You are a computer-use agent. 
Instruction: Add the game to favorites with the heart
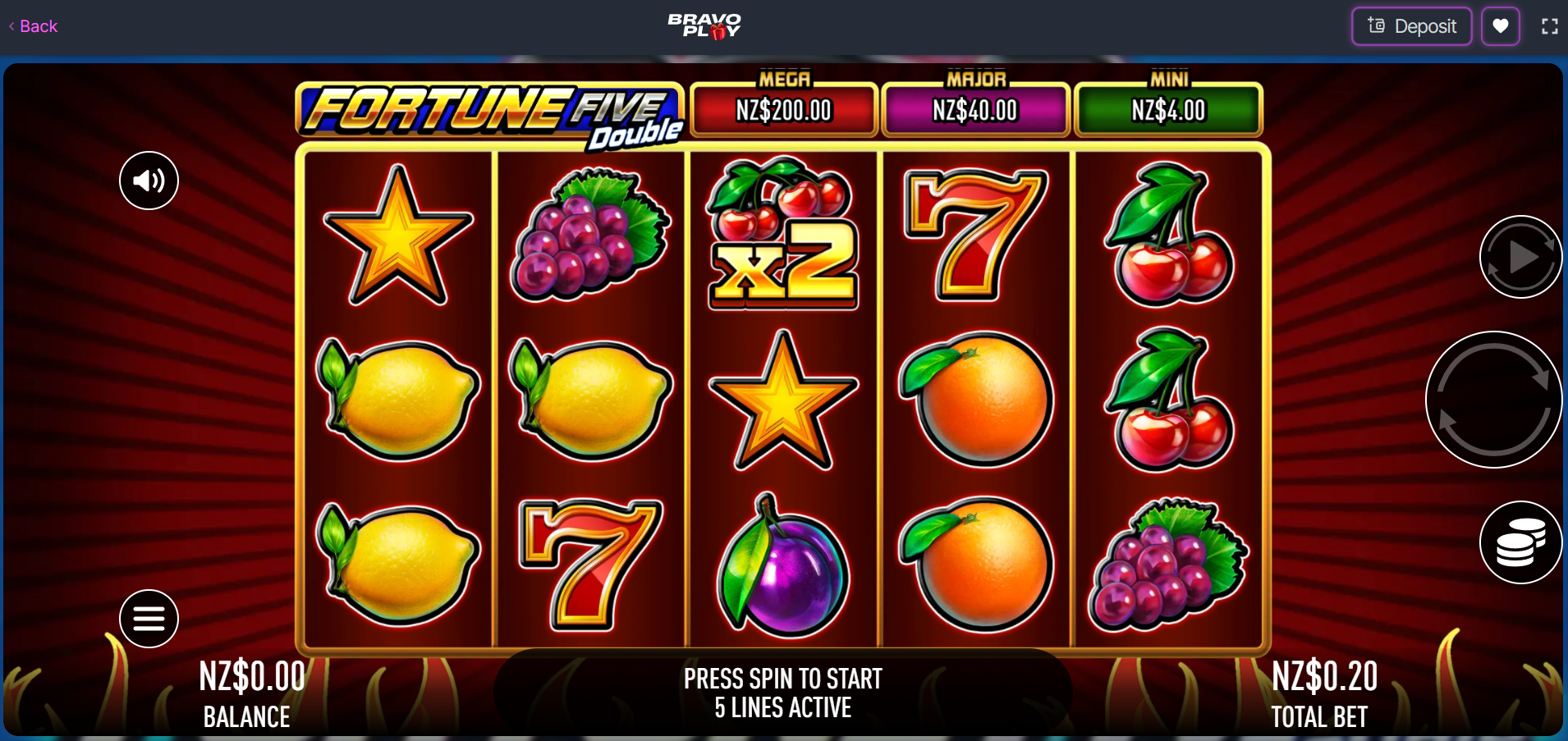click(1501, 26)
